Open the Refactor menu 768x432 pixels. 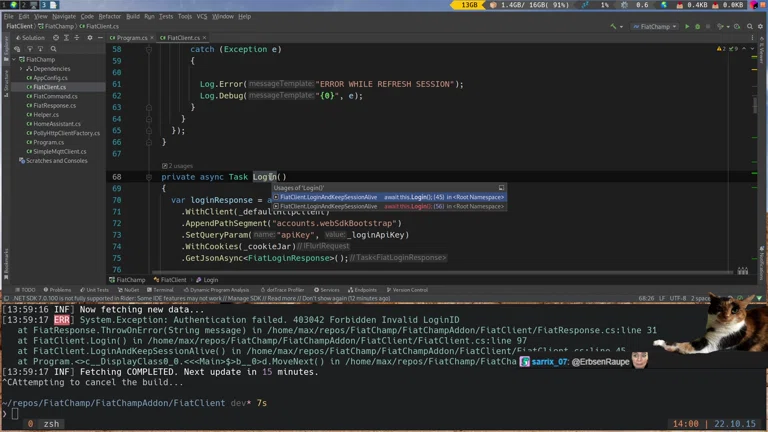coord(110,16)
